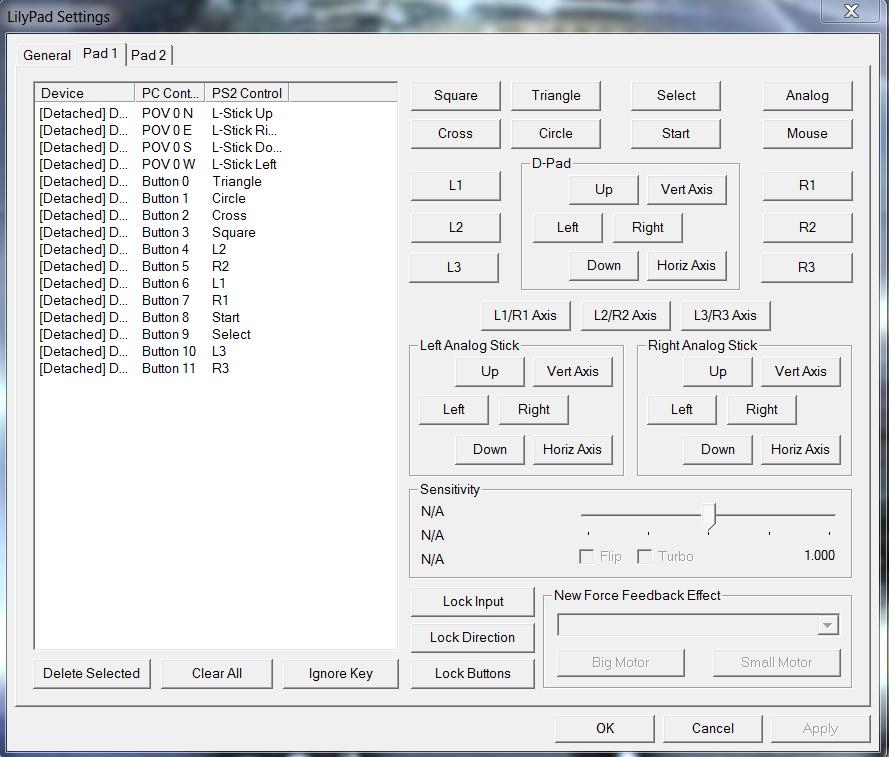Click Right Analog Stick Down button
Screen dimensions: 889x757
[718, 449]
